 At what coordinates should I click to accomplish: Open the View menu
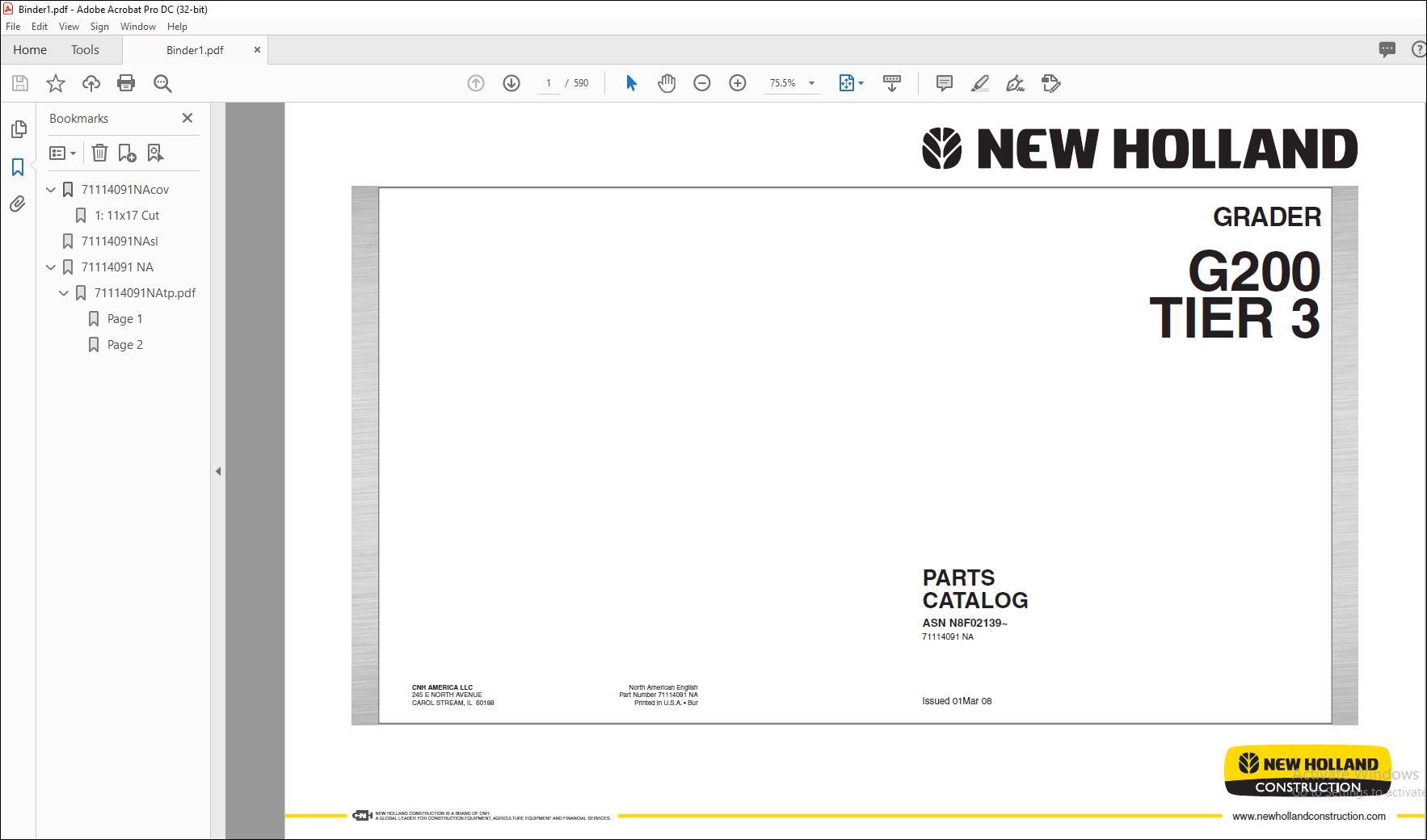(69, 27)
